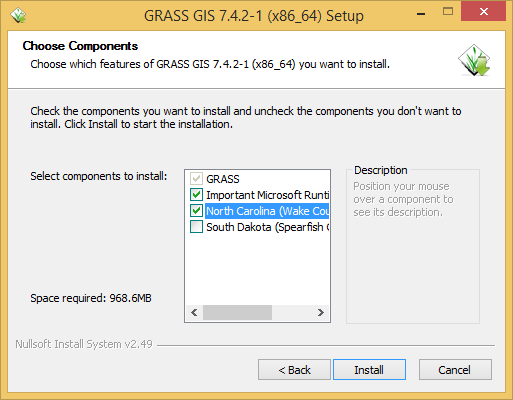
Task: Select the South Dakota (Spearfish) list item
Action: [x=267, y=227]
